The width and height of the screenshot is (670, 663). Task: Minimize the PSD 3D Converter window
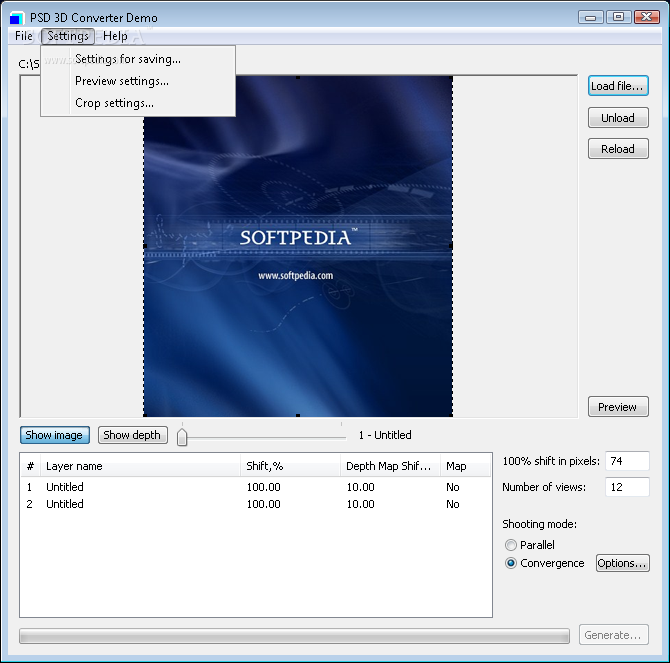(x=591, y=17)
